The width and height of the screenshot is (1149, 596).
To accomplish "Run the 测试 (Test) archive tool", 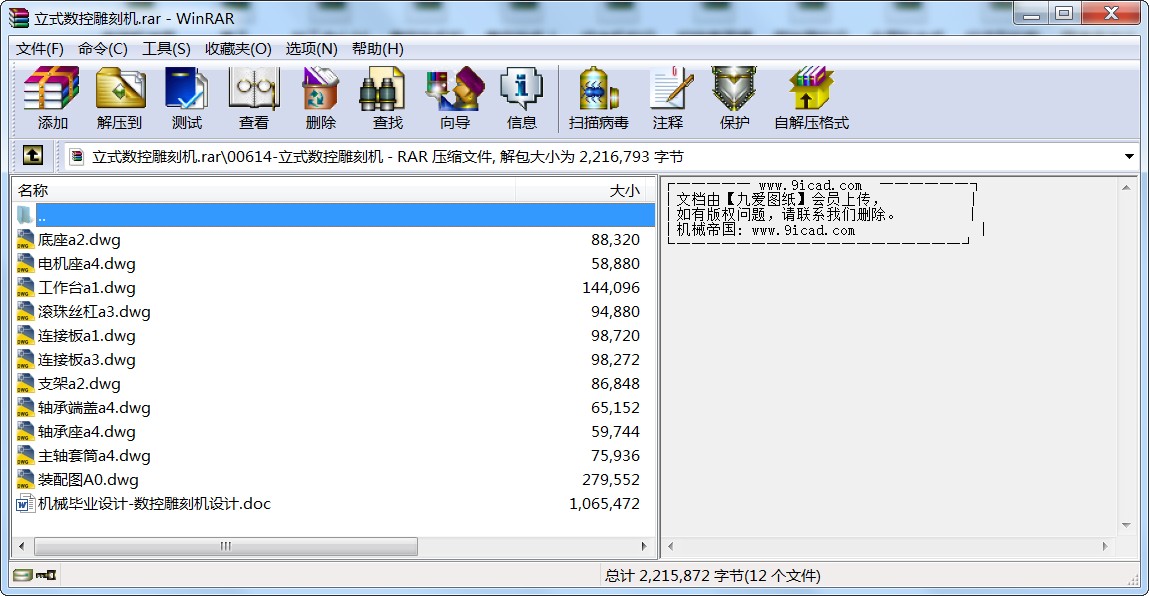I will coord(186,98).
